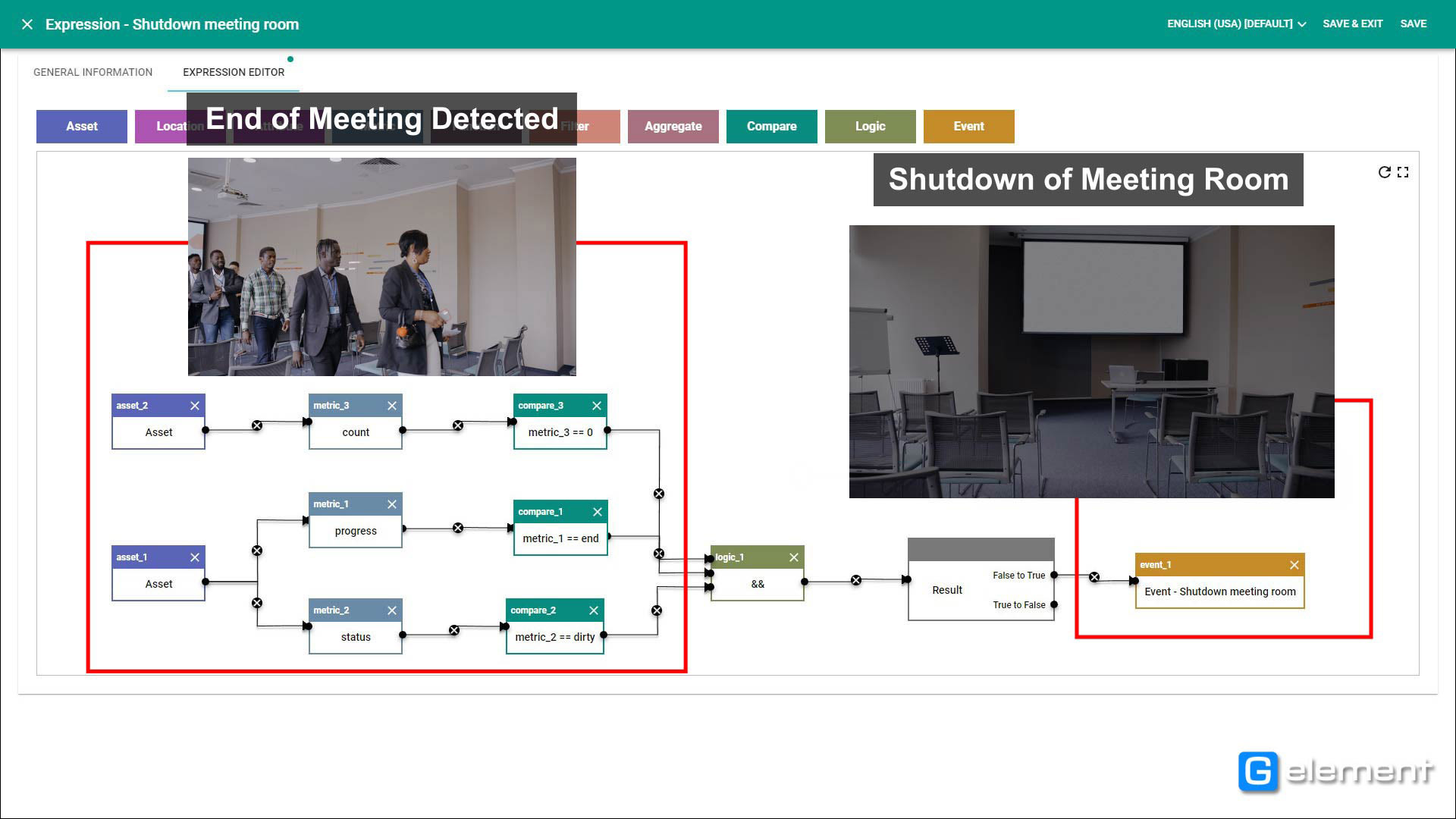Remove the compare_3 node
1456x819 pixels.
(597, 406)
